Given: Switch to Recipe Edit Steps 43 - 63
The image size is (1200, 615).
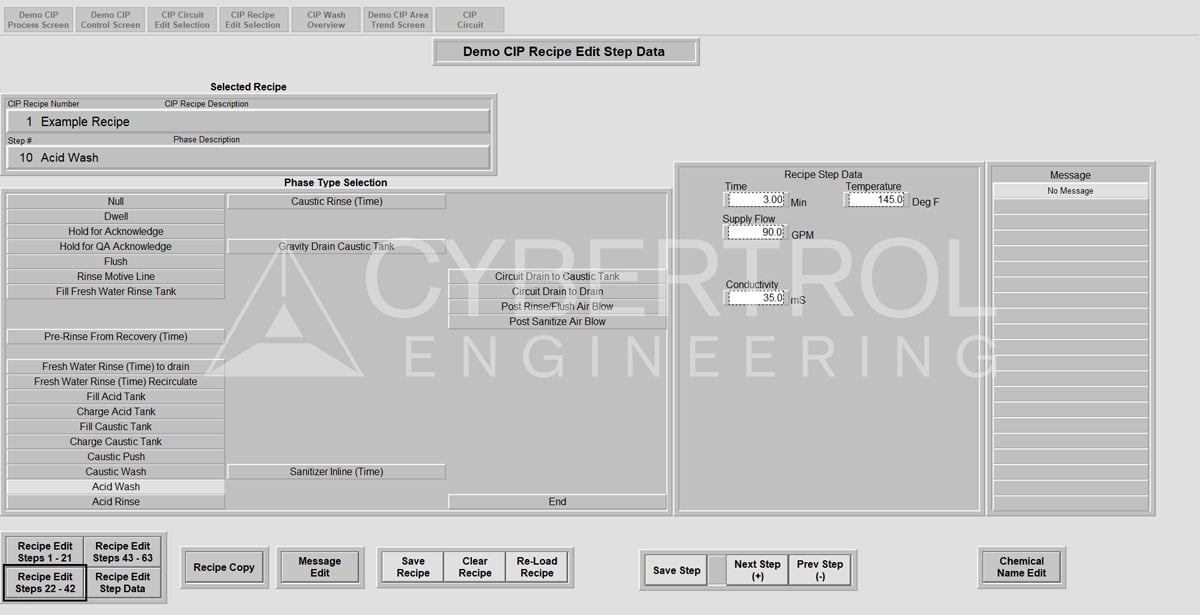Looking at the screenshot, I should tap(122, 550).
